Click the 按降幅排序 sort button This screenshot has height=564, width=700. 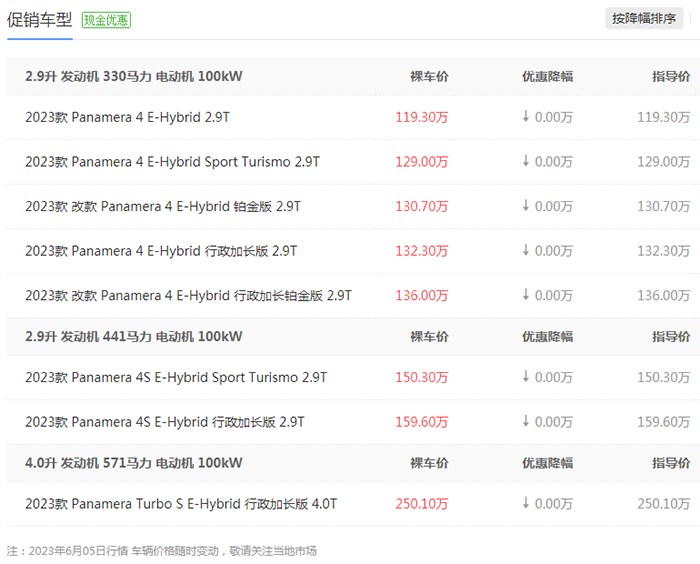click(644, 19)
